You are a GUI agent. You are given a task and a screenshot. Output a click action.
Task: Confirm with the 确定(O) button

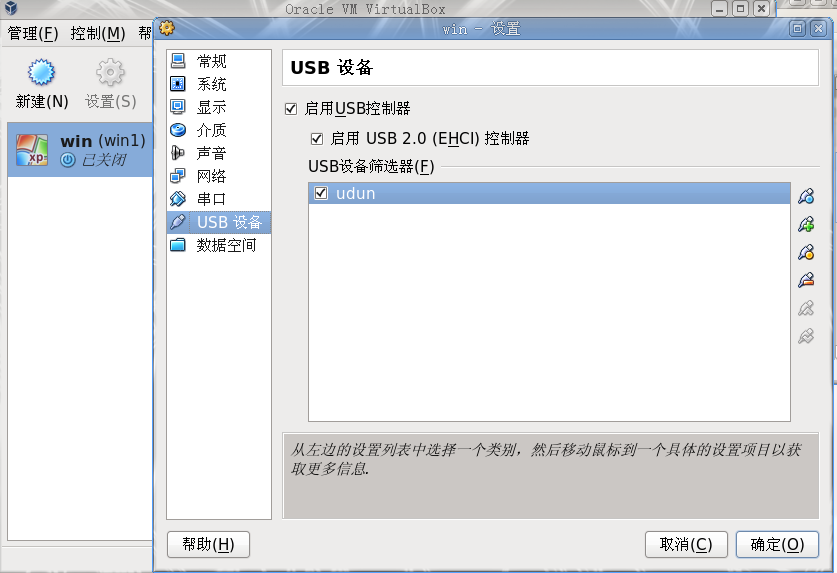[777, 544]
